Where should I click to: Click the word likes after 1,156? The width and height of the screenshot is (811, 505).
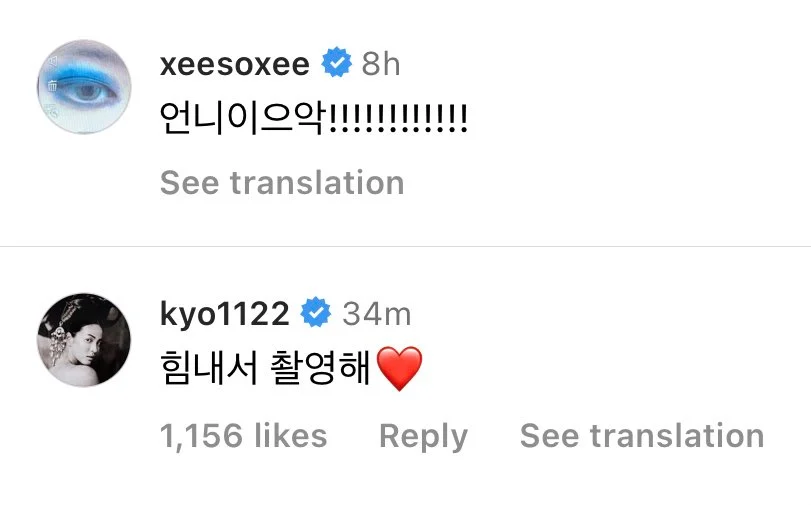pyautogui.click(x=291, y=435)
